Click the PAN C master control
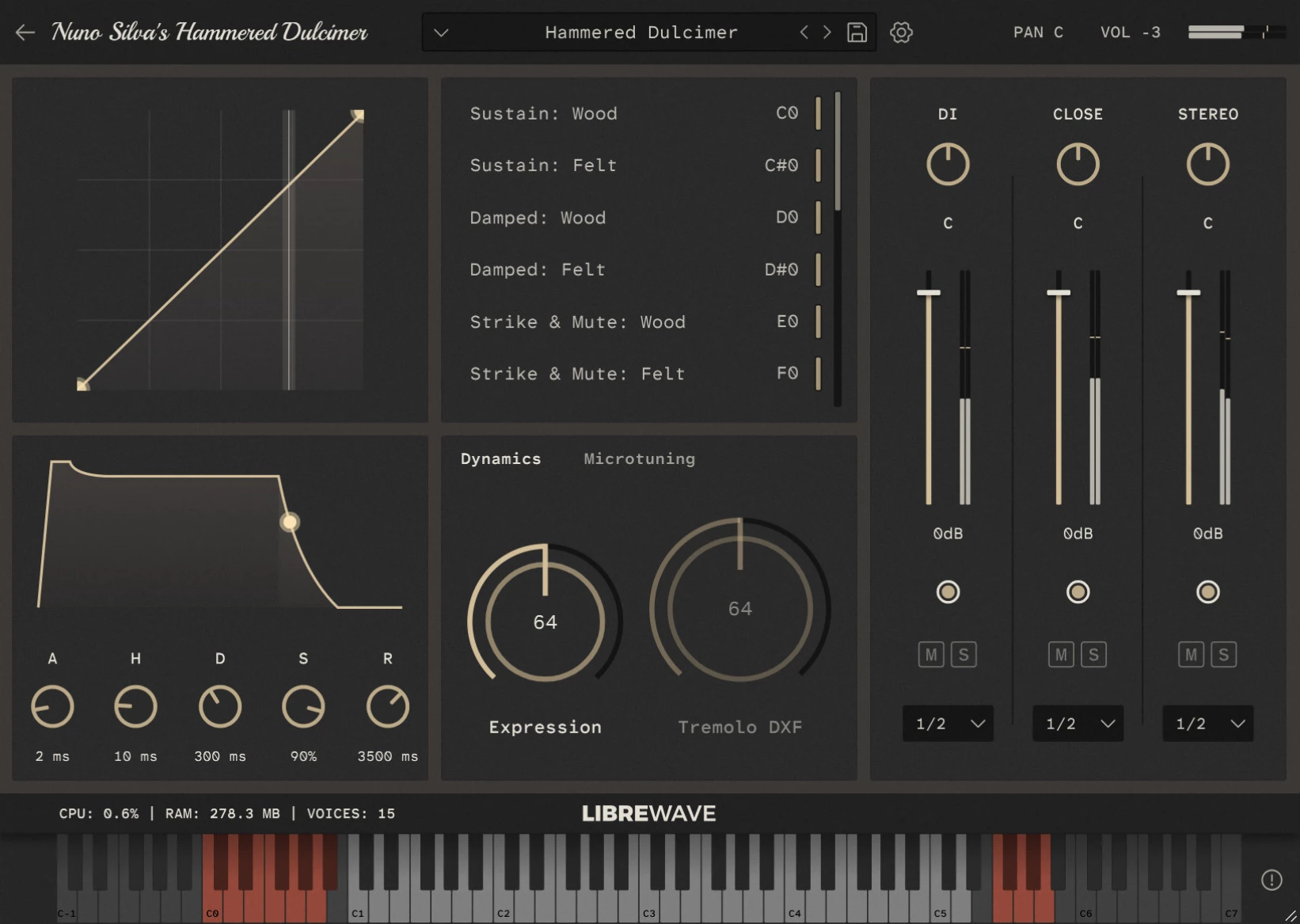Screen dimensions: 1300x924 1038,32
